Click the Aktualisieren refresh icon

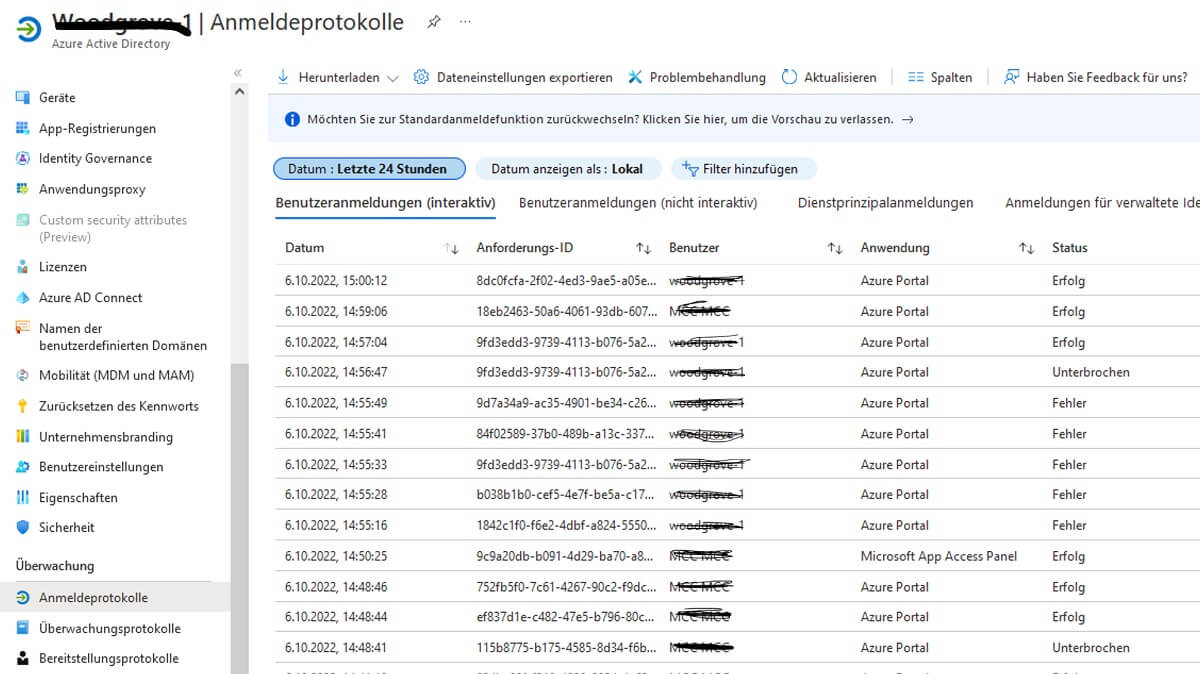coord(789,77)
